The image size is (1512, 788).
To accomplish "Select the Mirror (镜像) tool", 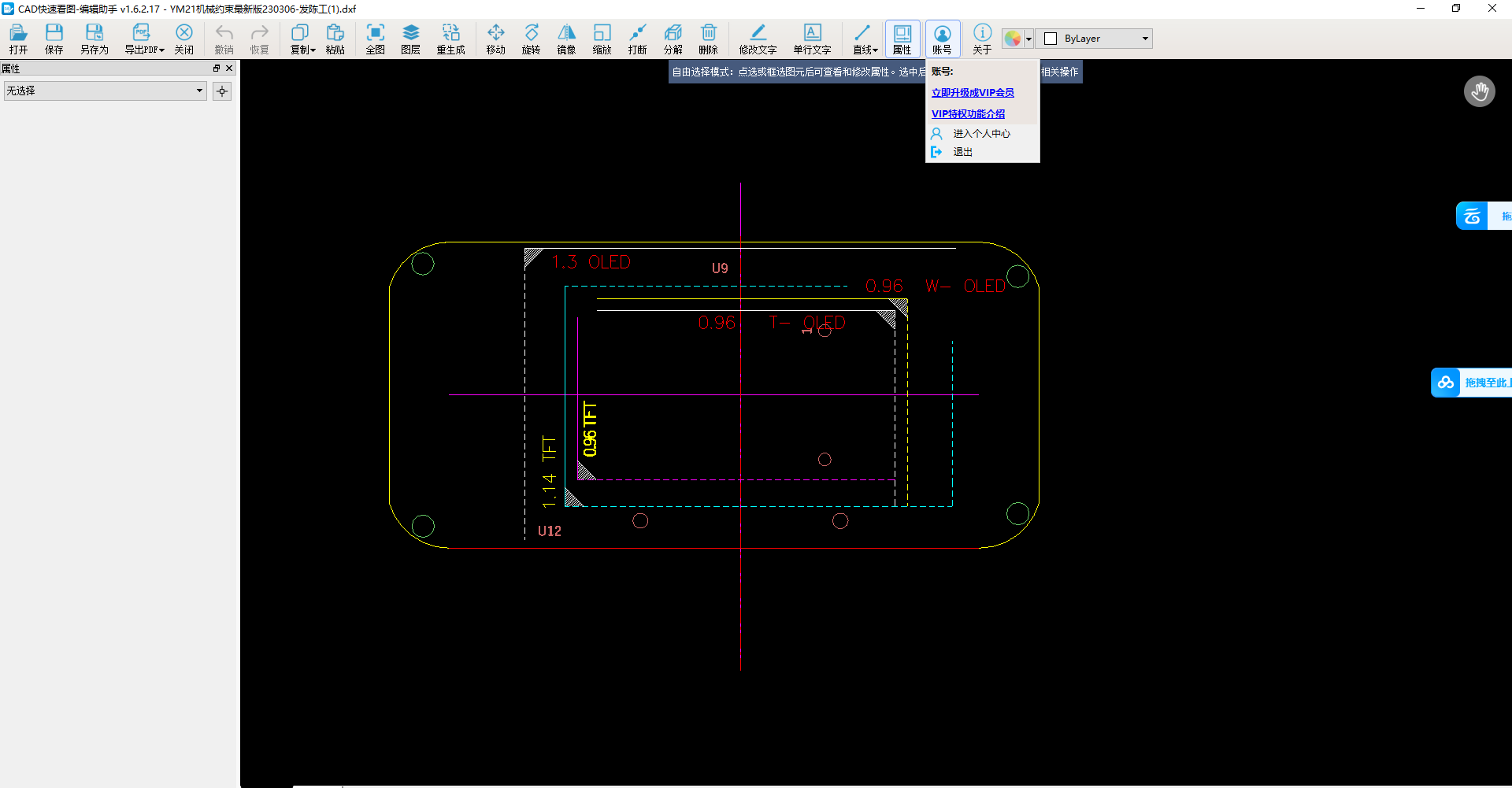I will tap(566, 38).
